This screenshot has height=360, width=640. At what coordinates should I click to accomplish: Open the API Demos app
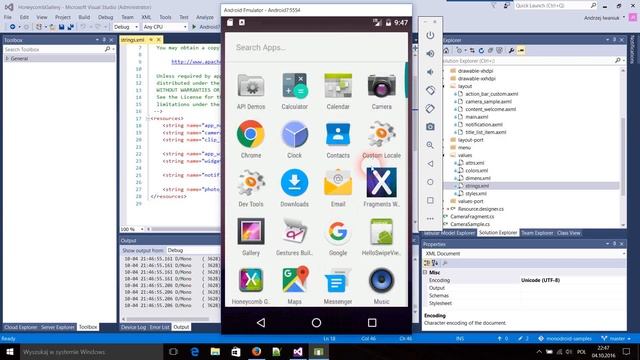point(251,91)
